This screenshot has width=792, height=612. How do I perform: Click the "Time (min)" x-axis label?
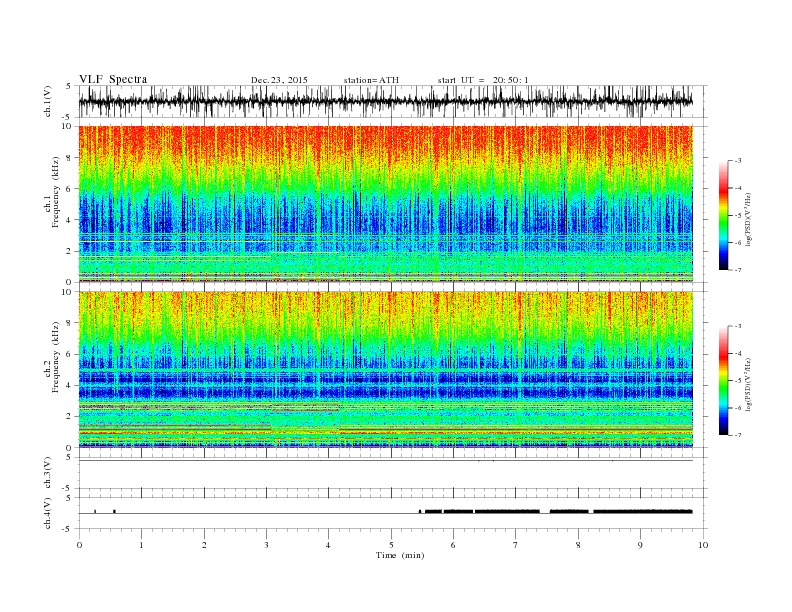pos(400,555)
